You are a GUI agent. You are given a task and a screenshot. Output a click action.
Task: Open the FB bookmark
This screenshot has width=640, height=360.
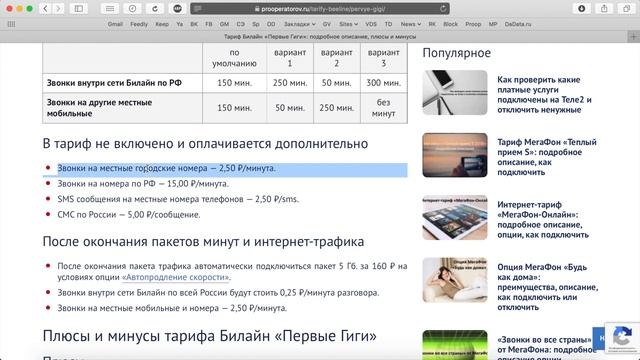coord(209,24)
